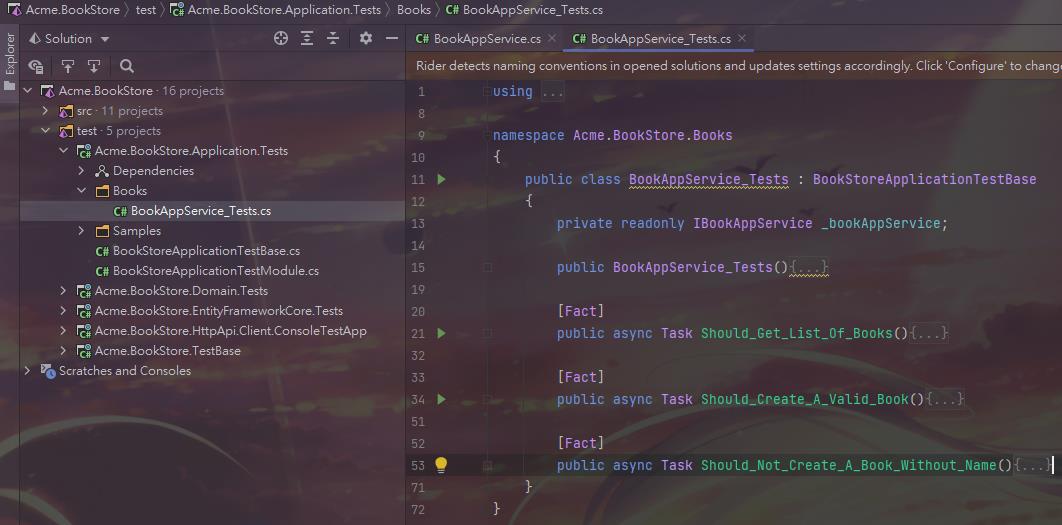The width and height of the screenshot is (1062, 525).
Task: Run the Should_Get_List_Of_Books test from gutter
Action: pyautogui.click(x=441, y=333)
